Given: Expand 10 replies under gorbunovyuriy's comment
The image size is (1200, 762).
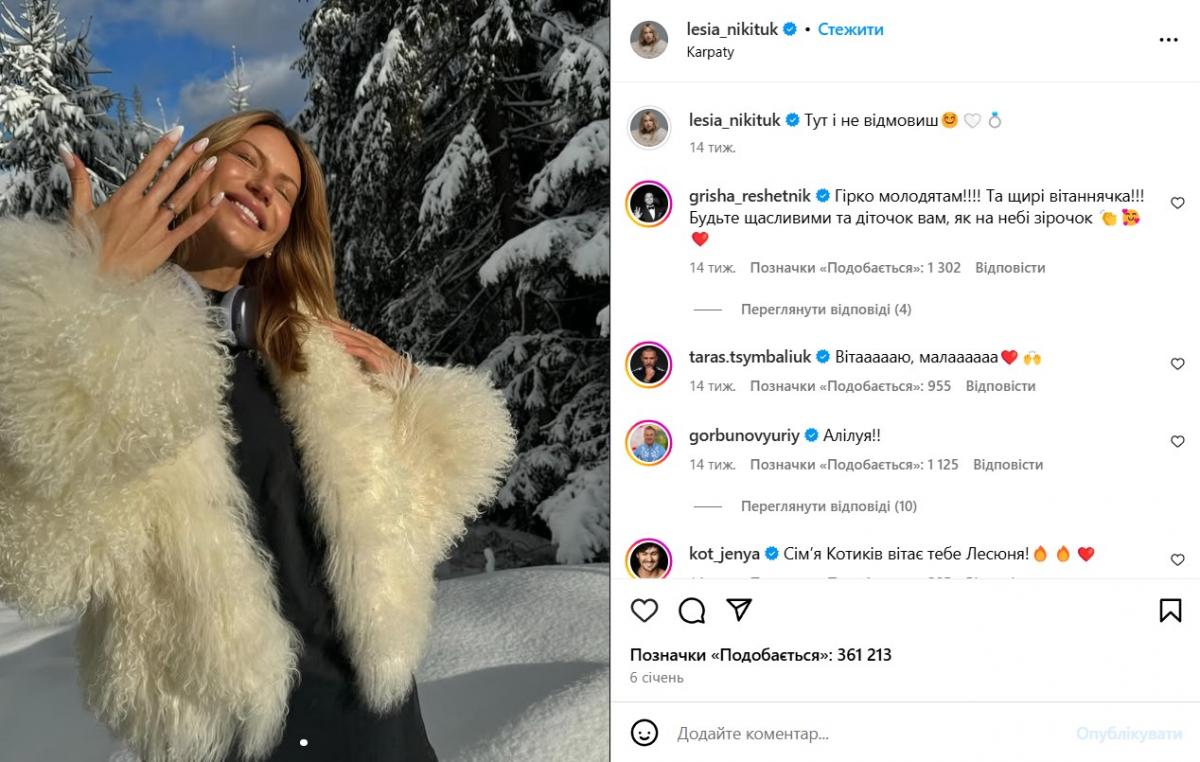Looking at the screenshot, I should coord(828,507).
